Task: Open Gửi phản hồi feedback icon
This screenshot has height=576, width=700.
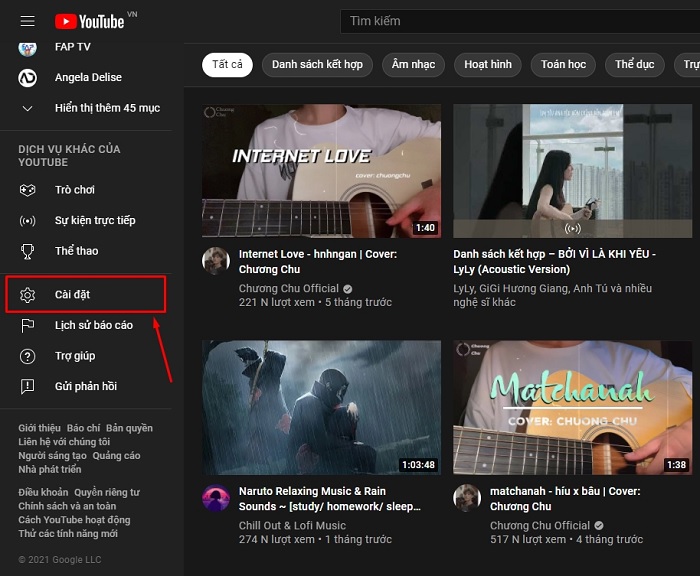Action: click(28, 386)
